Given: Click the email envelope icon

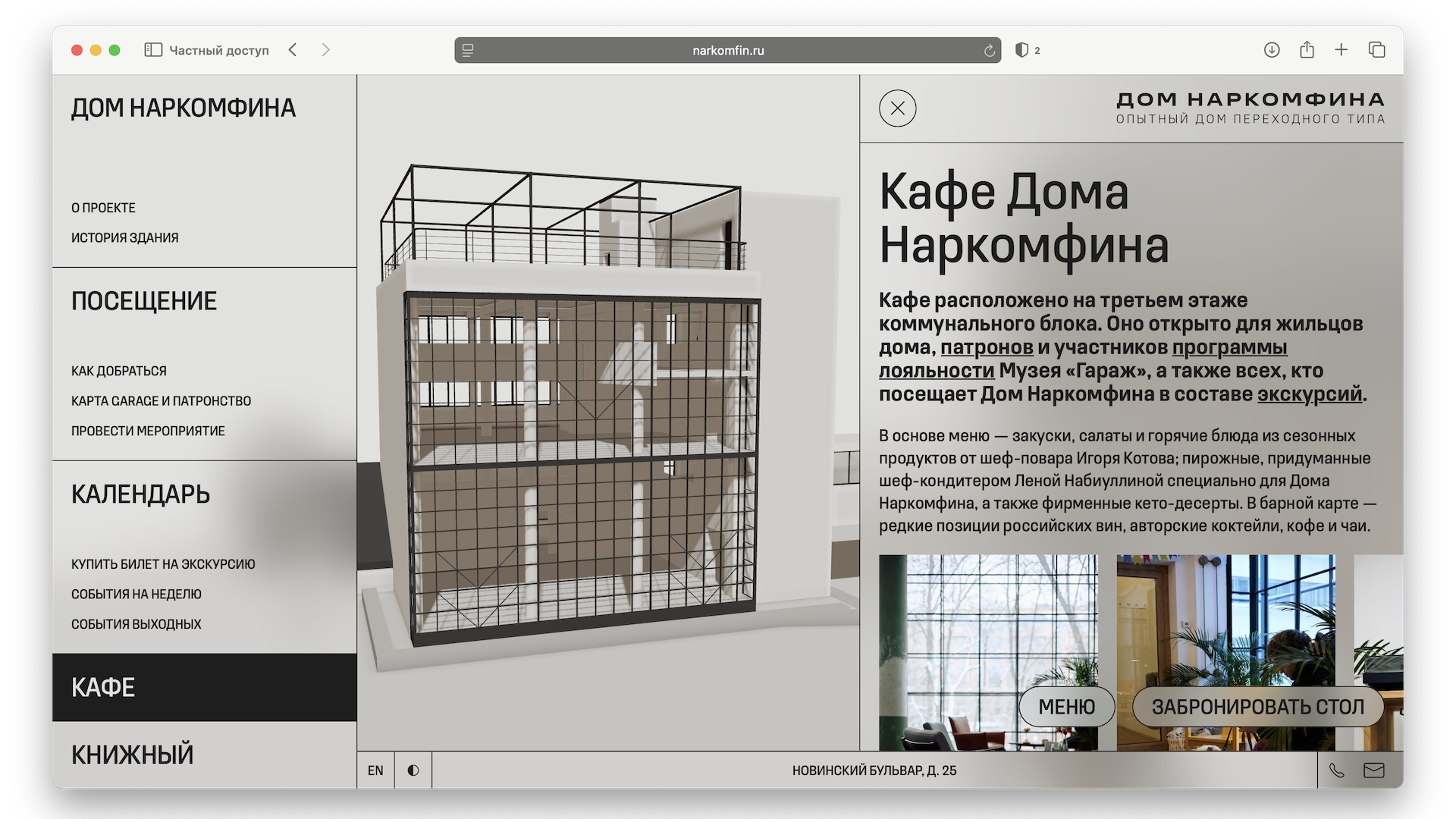Looking at the screenshot, I should click(1374, 770).
